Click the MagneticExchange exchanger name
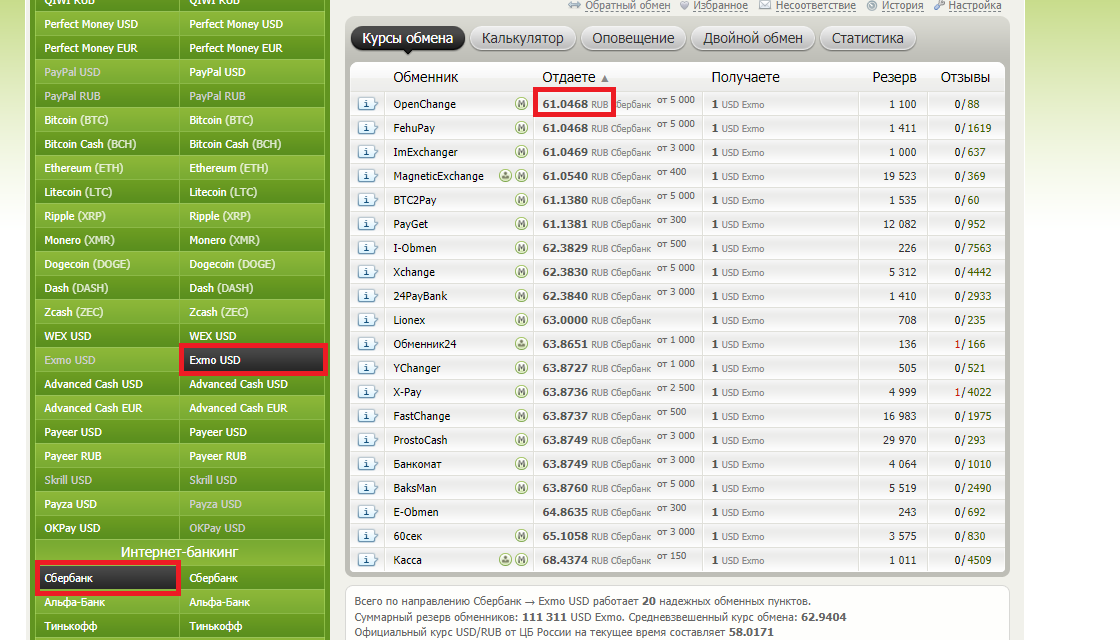The height and width of the screenshot is (640, 1120). pos(439,176)
